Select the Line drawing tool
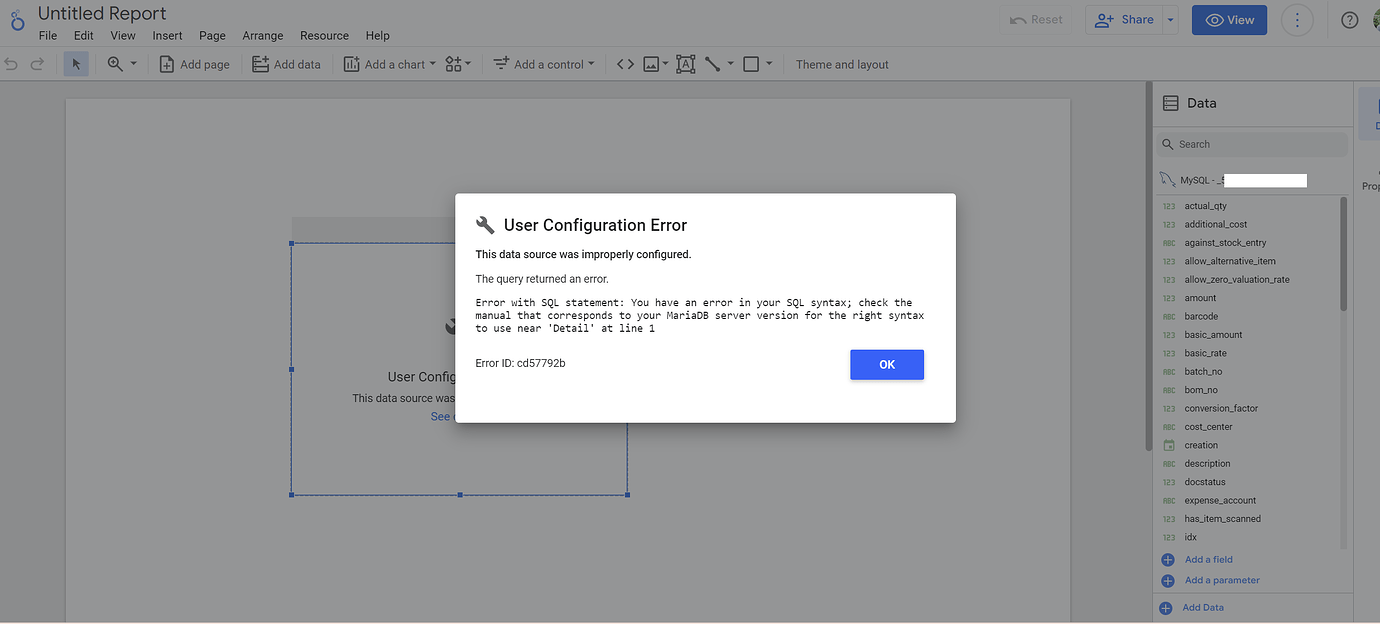The width and height of the screenshot is (1380, 624). pos(713,63)
